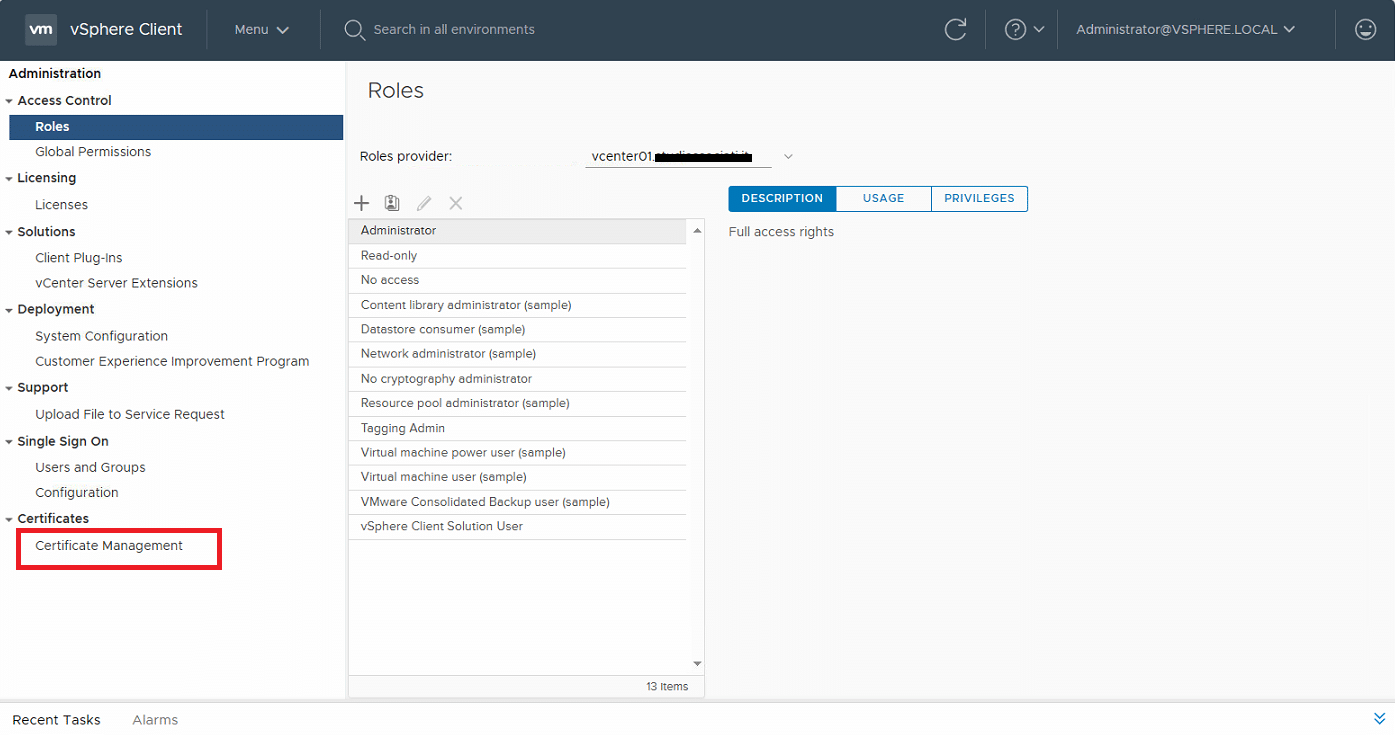1395x735 pixels.
Task: Delete role using the X icon
Action: (456, 203)
